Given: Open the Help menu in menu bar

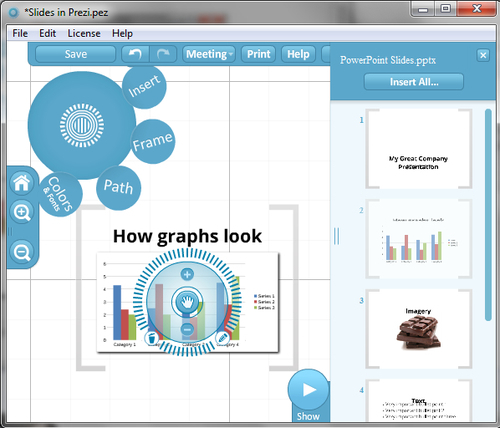Looking at the screenshot, I should click(x=122, y=33).
